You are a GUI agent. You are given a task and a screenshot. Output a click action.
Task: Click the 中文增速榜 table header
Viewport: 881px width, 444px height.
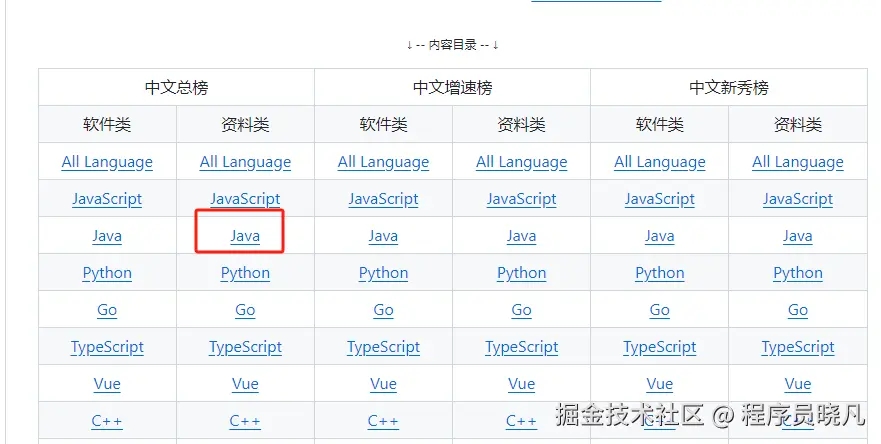[453, 88]
